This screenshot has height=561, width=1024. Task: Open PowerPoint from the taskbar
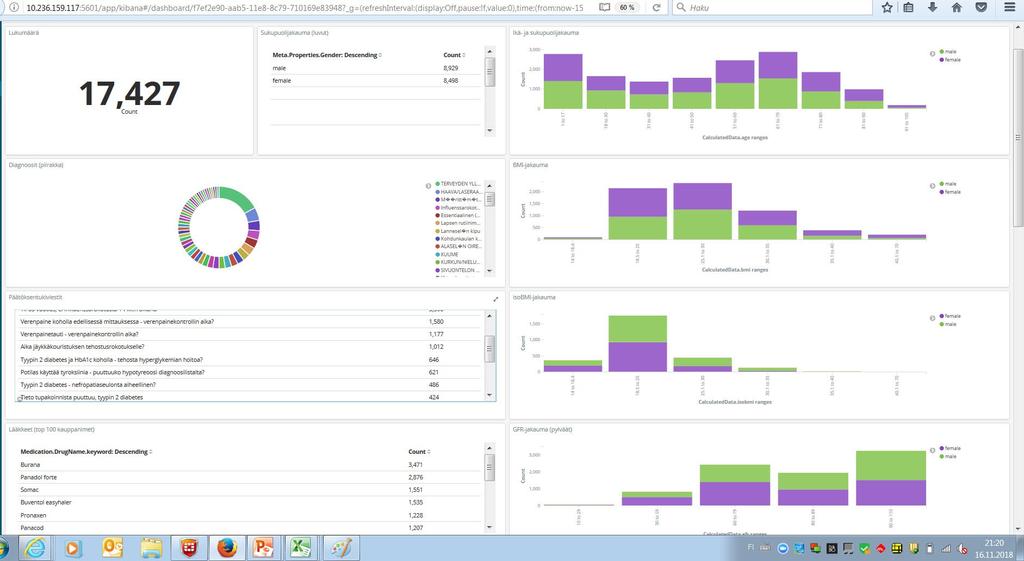(x=266, y=548)
